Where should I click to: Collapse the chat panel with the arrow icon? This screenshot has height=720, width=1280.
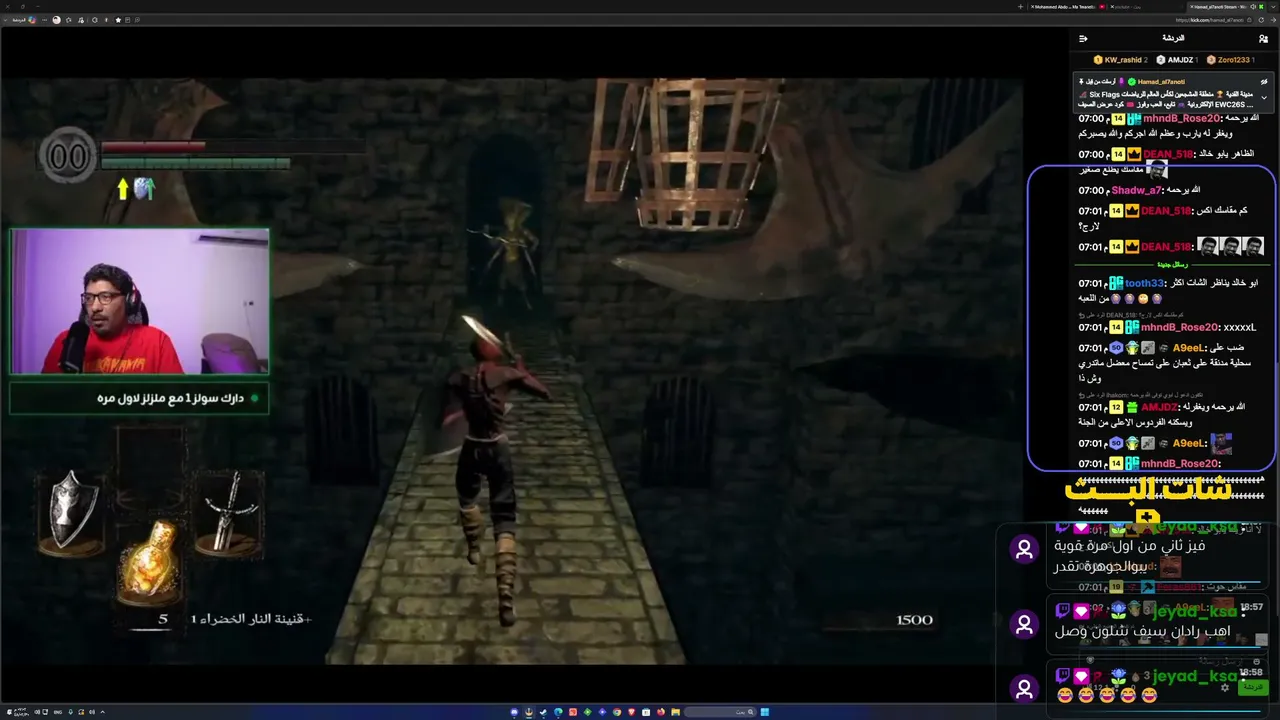coord(1083,39)
